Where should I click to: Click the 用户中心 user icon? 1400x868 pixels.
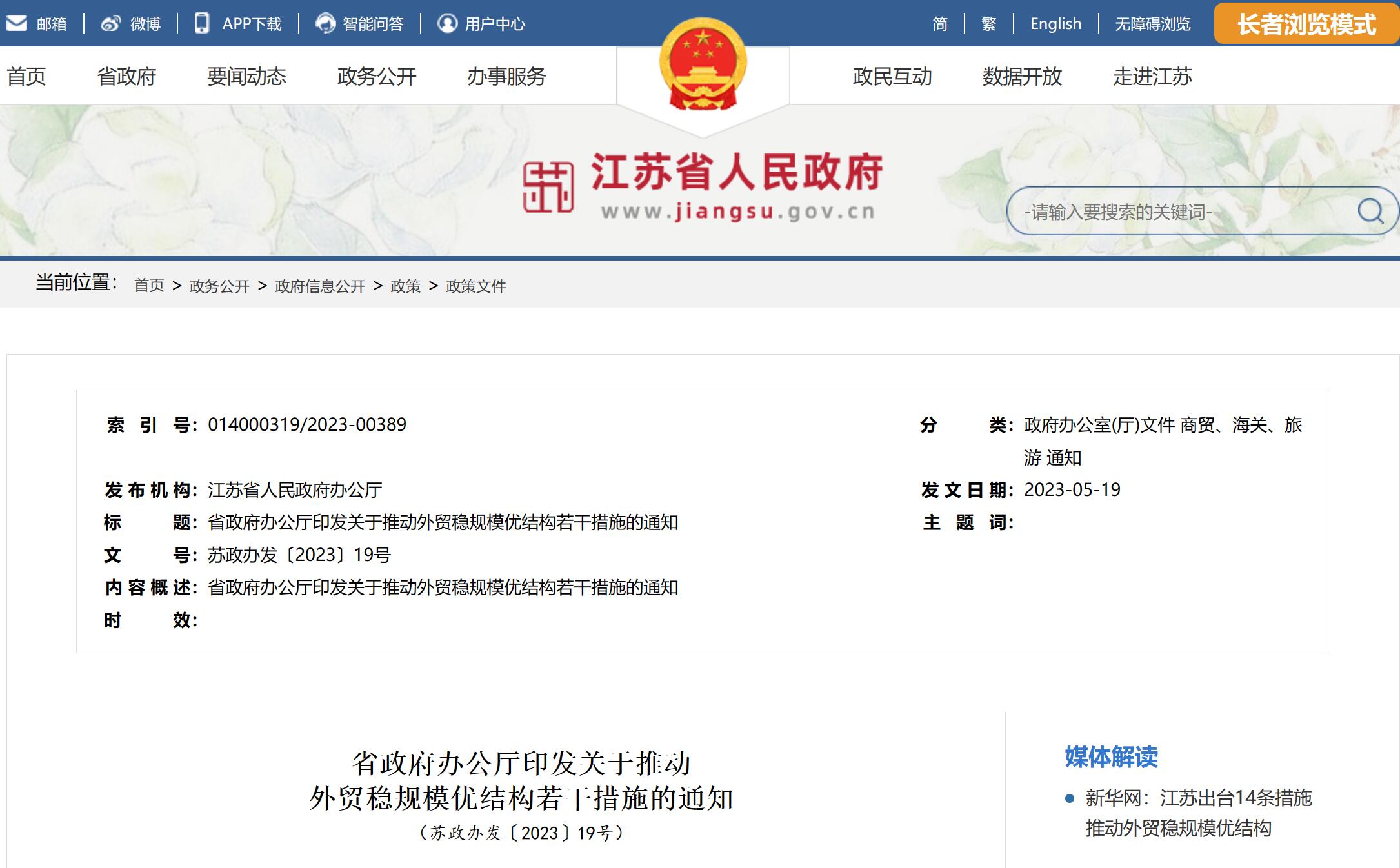click(x=447, y=23)
